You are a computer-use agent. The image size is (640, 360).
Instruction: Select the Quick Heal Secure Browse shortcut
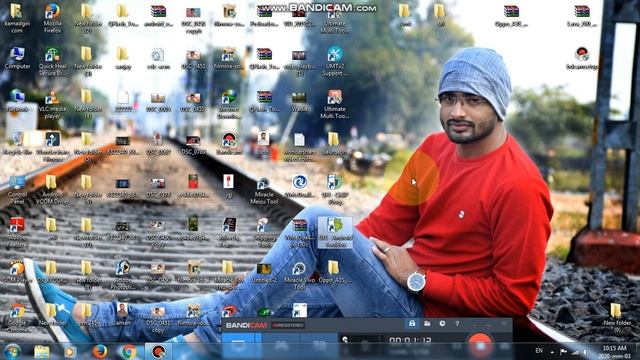(53, 62)
